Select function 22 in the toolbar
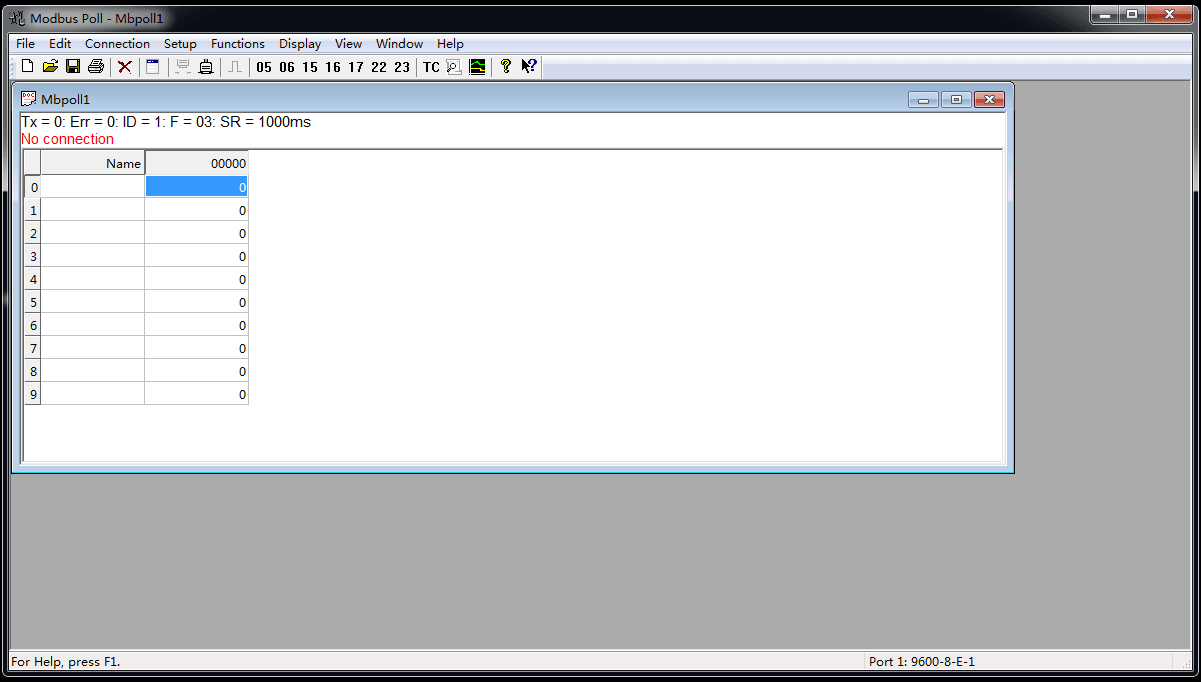 pos(379,67)
